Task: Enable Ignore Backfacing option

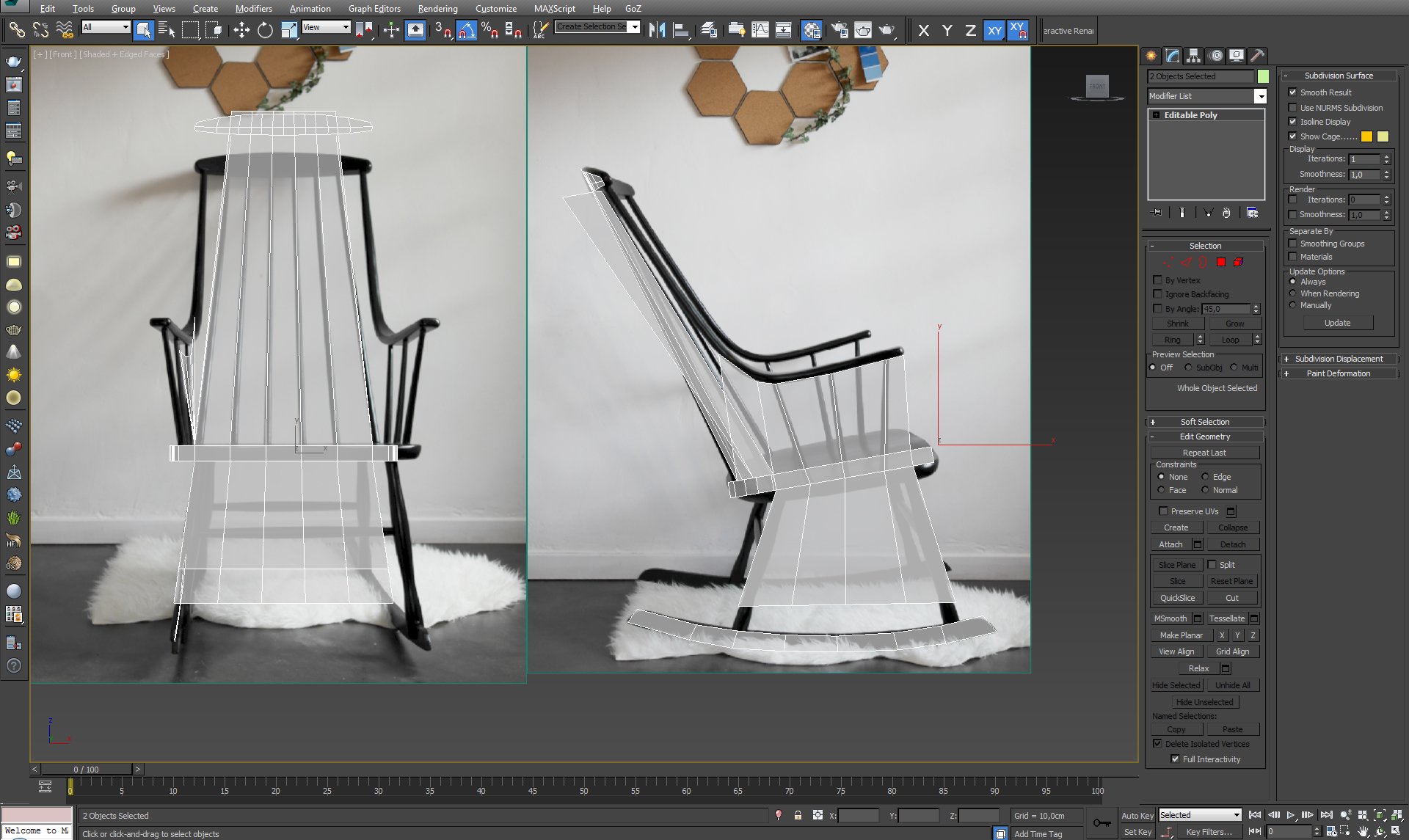Action: pos(1158,294)
